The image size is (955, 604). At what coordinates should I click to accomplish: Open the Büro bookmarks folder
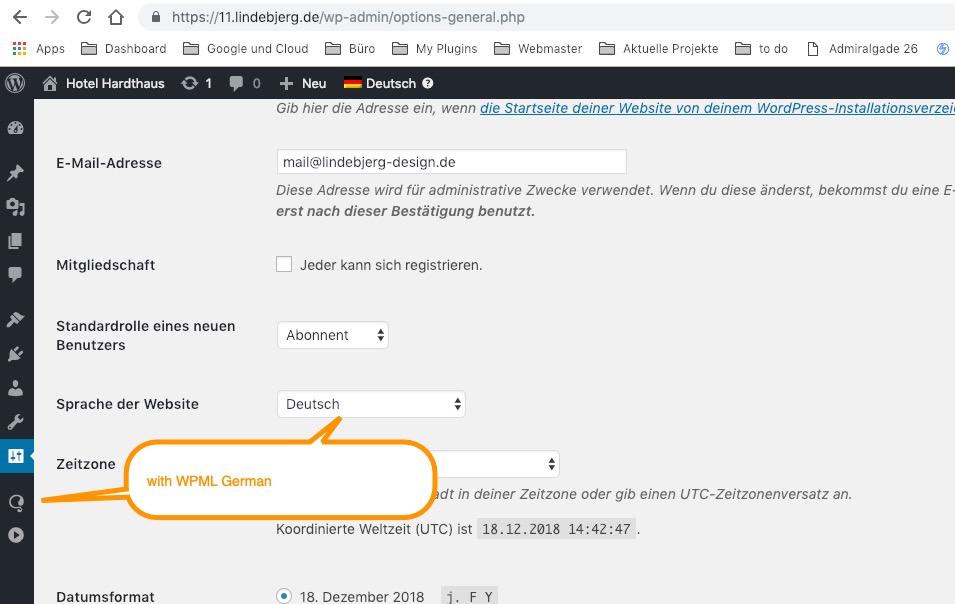[350, 49]
